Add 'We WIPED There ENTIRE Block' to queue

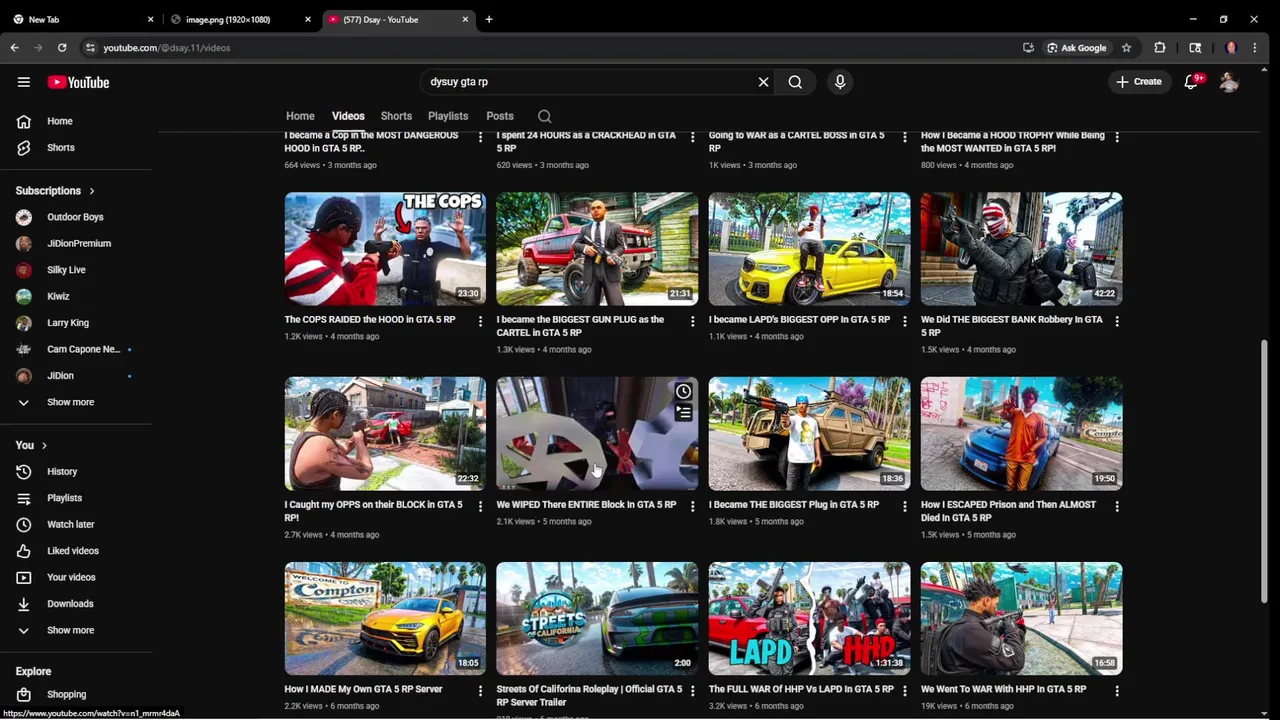tap(683, 413)
